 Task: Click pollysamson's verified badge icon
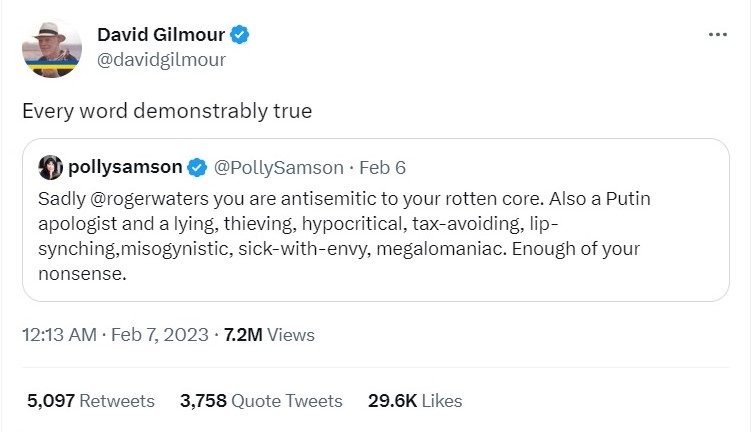click(x=198, y=166)
